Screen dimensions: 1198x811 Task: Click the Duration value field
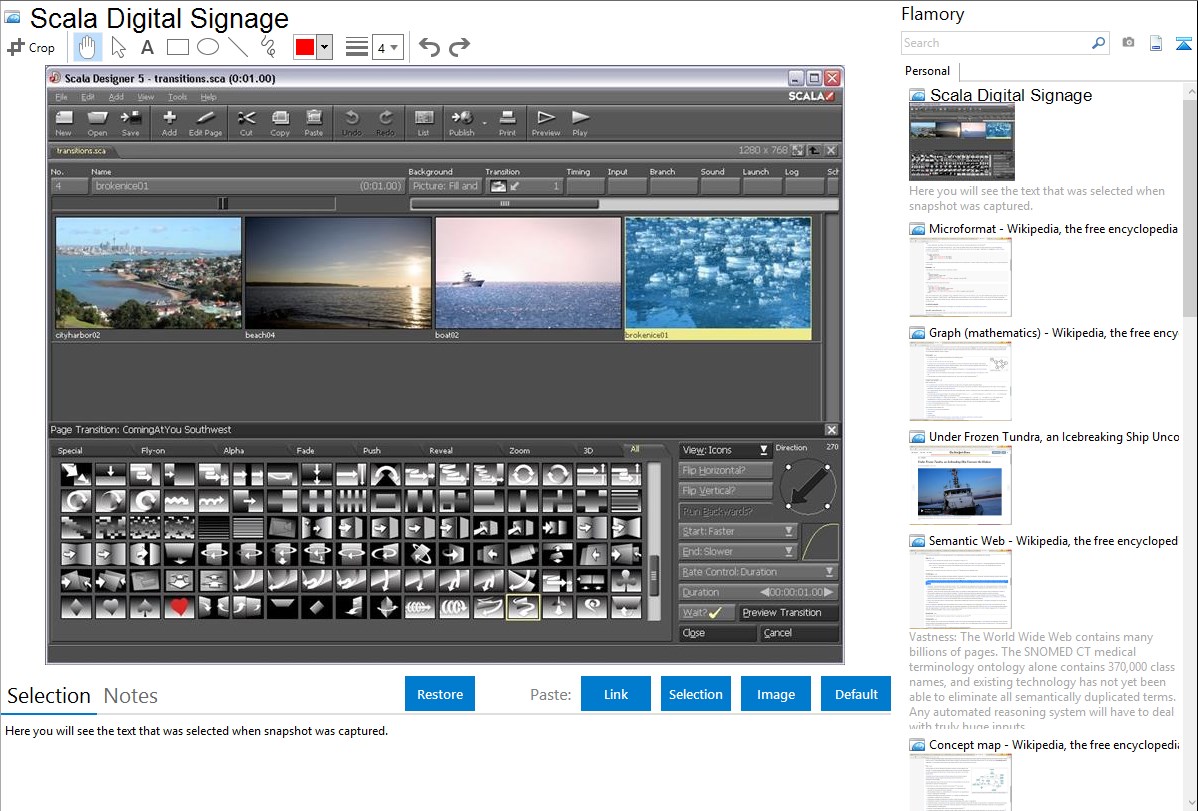click(x=798, y=592)
